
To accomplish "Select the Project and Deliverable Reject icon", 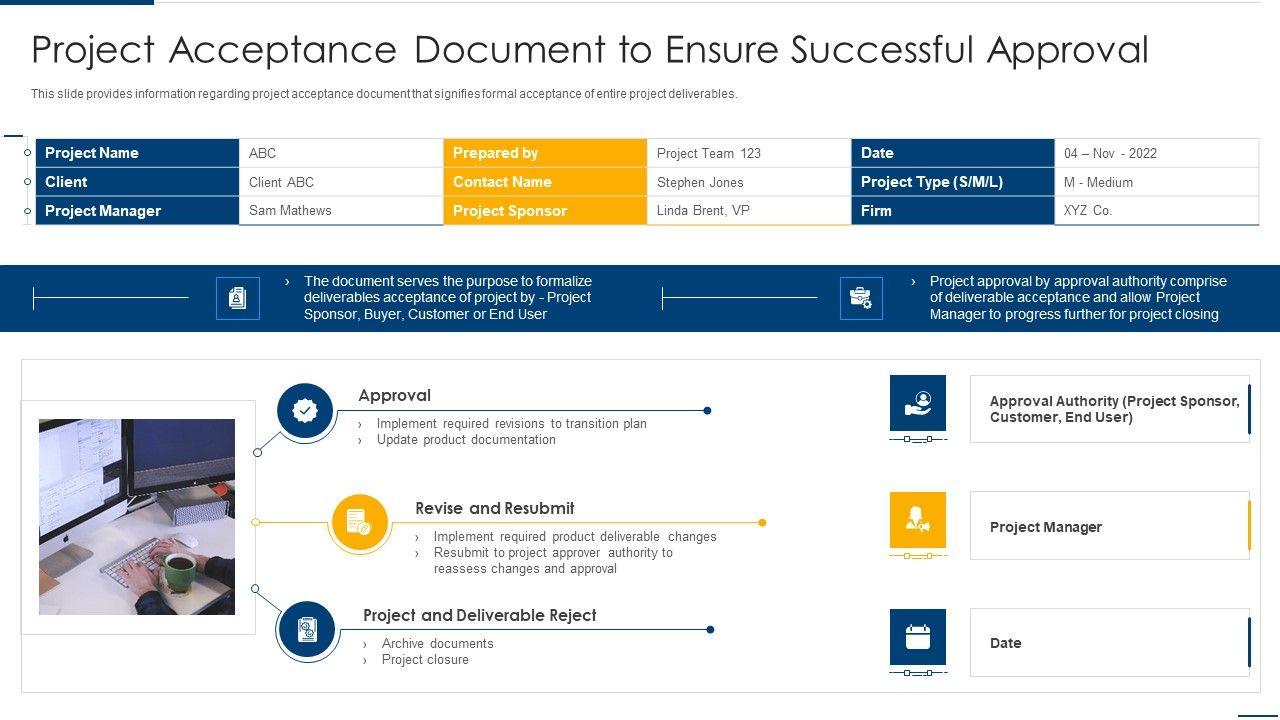I will click(307, 630).
